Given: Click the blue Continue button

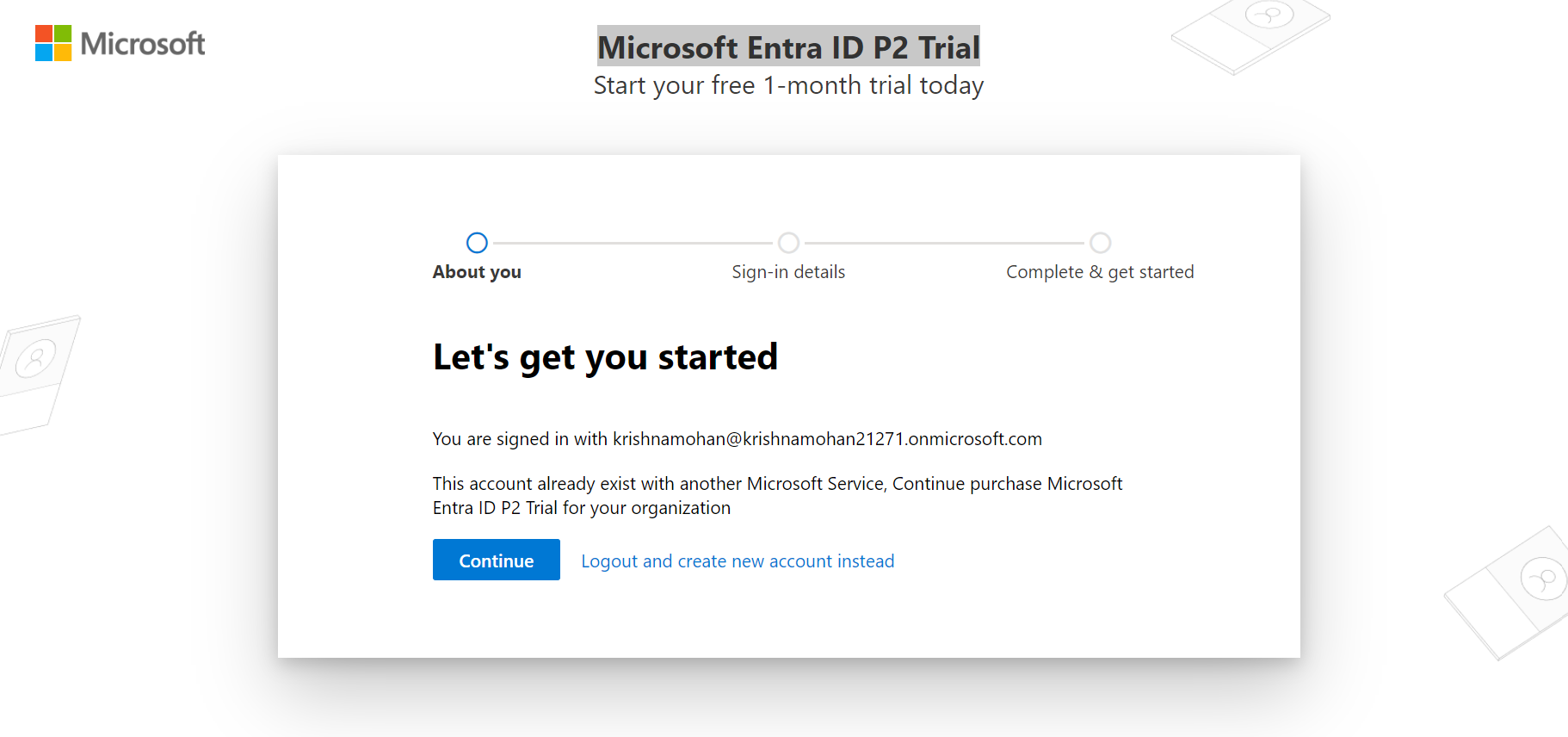Looking at the screenshot, I should pyautogui.click(x=497, y=560).
